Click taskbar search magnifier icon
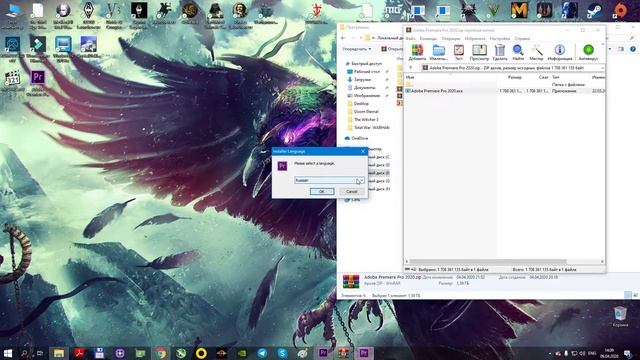This screenshot has width=640, height=360. tap(24, 353)
